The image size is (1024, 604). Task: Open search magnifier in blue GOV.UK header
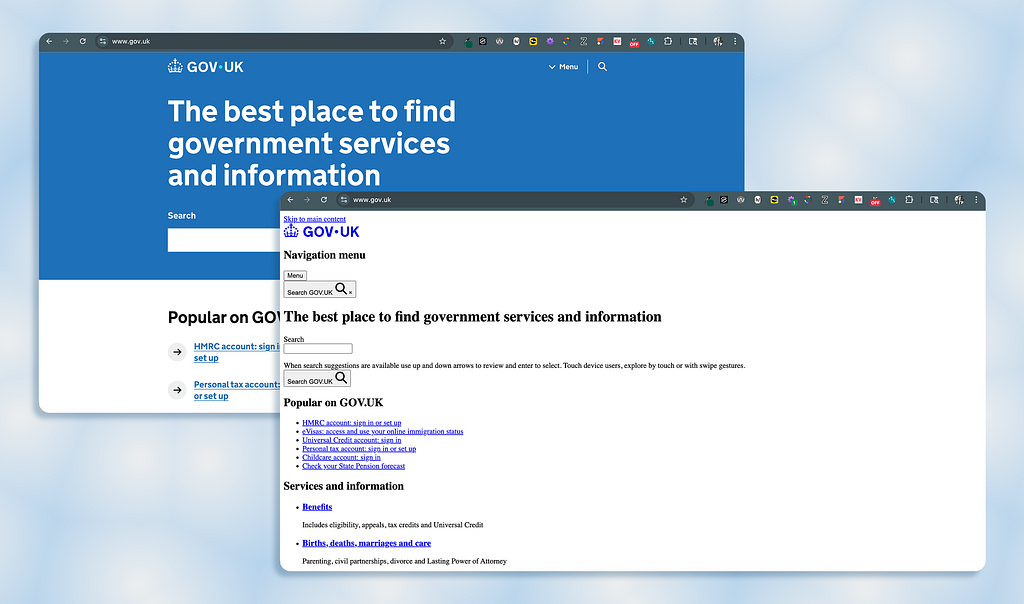tap(602, 67)
